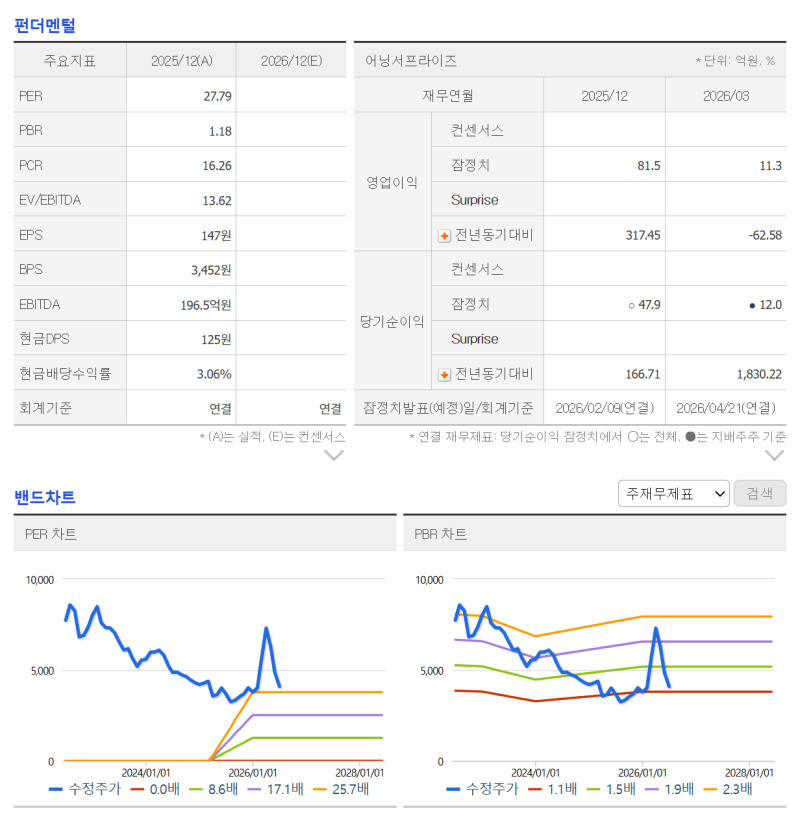Select the 2025/12 earnings column header

click(604, 96)
